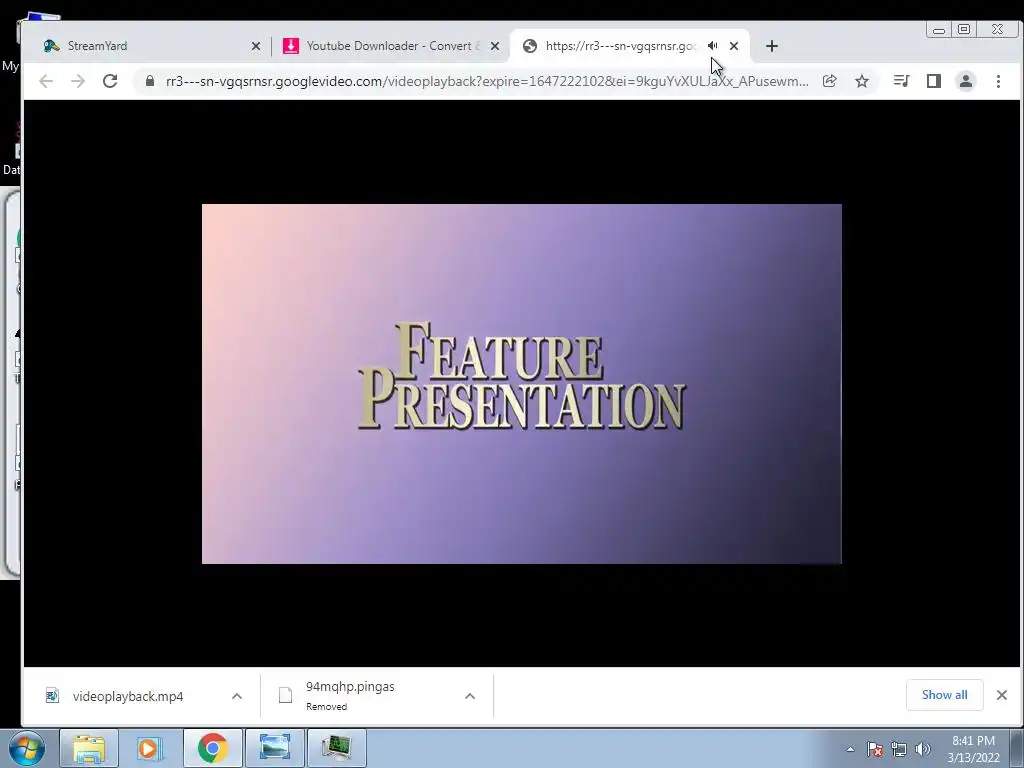This screenshot has height=768, width=1024.
Task: Open system volume tray icon
Action: click(x=923, y=749)
